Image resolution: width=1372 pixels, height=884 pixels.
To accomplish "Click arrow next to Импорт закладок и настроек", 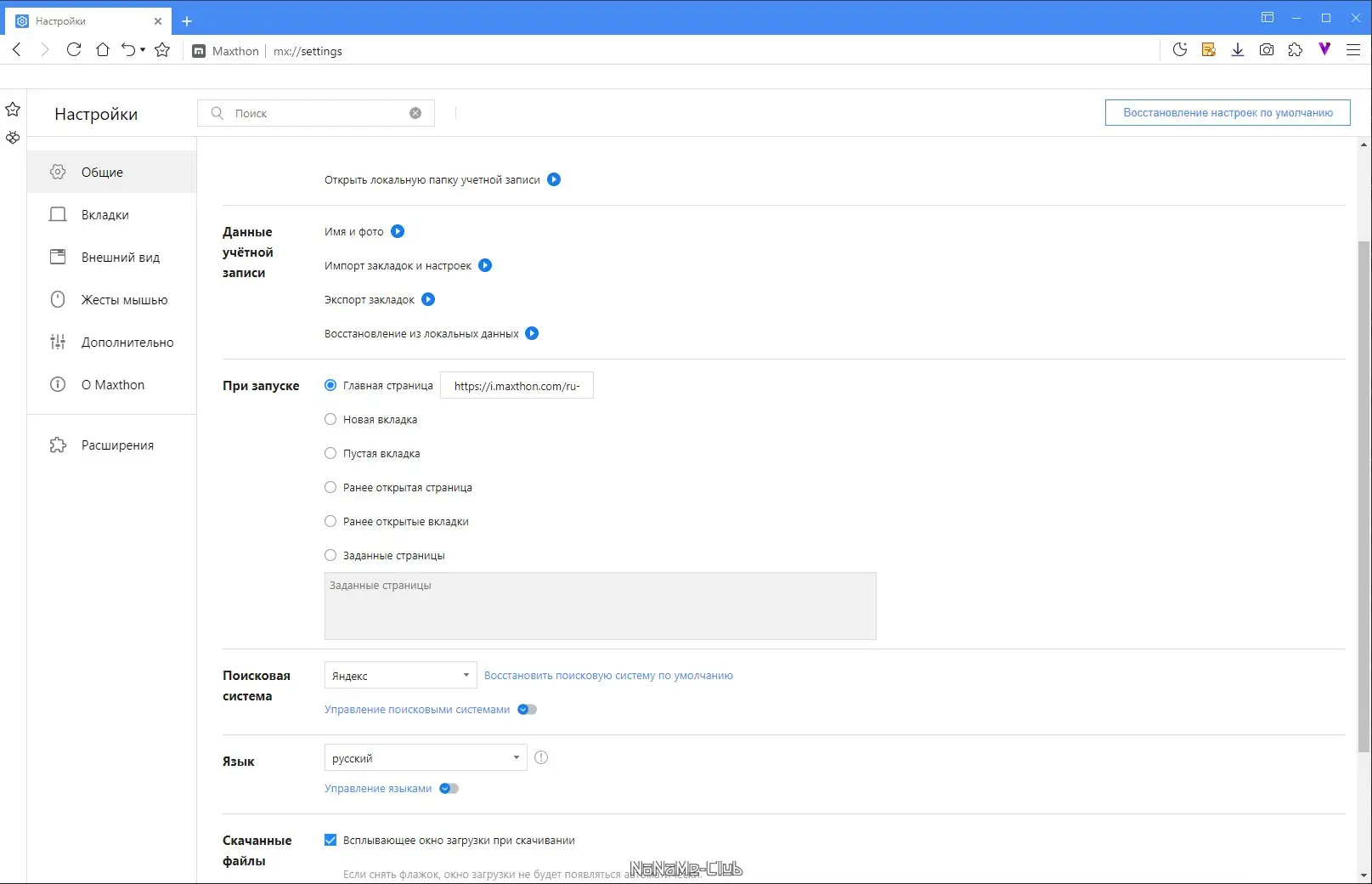I will (485, 265).
